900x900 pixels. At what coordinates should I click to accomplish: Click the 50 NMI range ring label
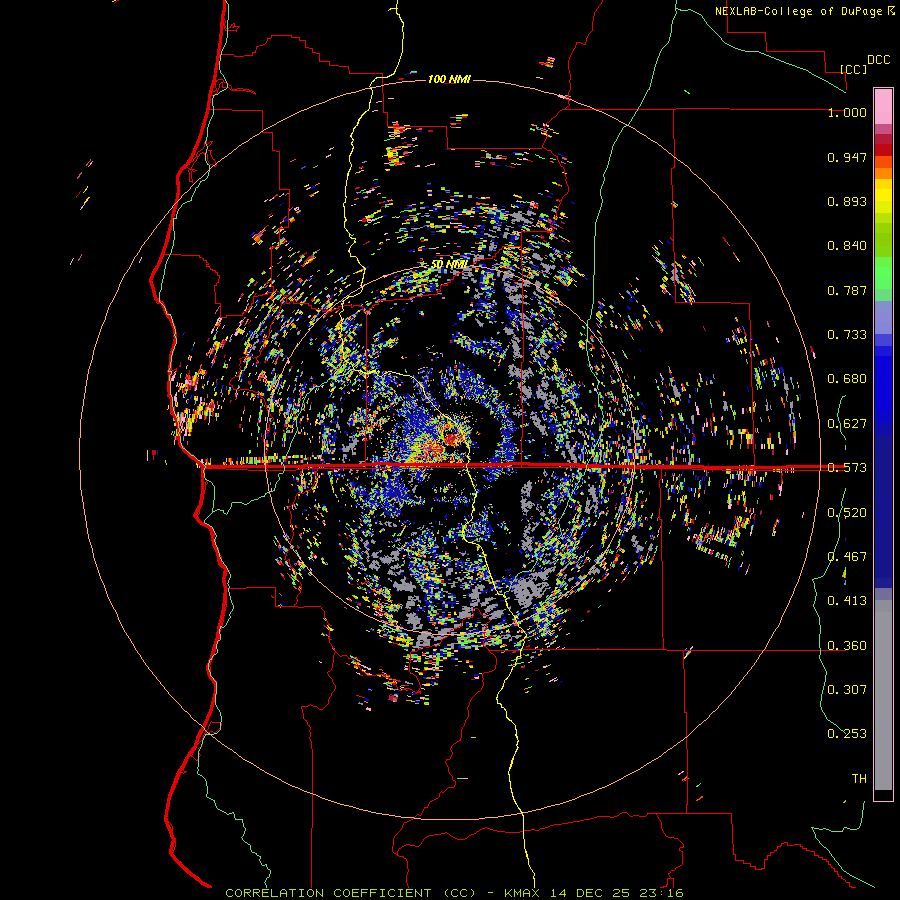click(x=449, y=265)
